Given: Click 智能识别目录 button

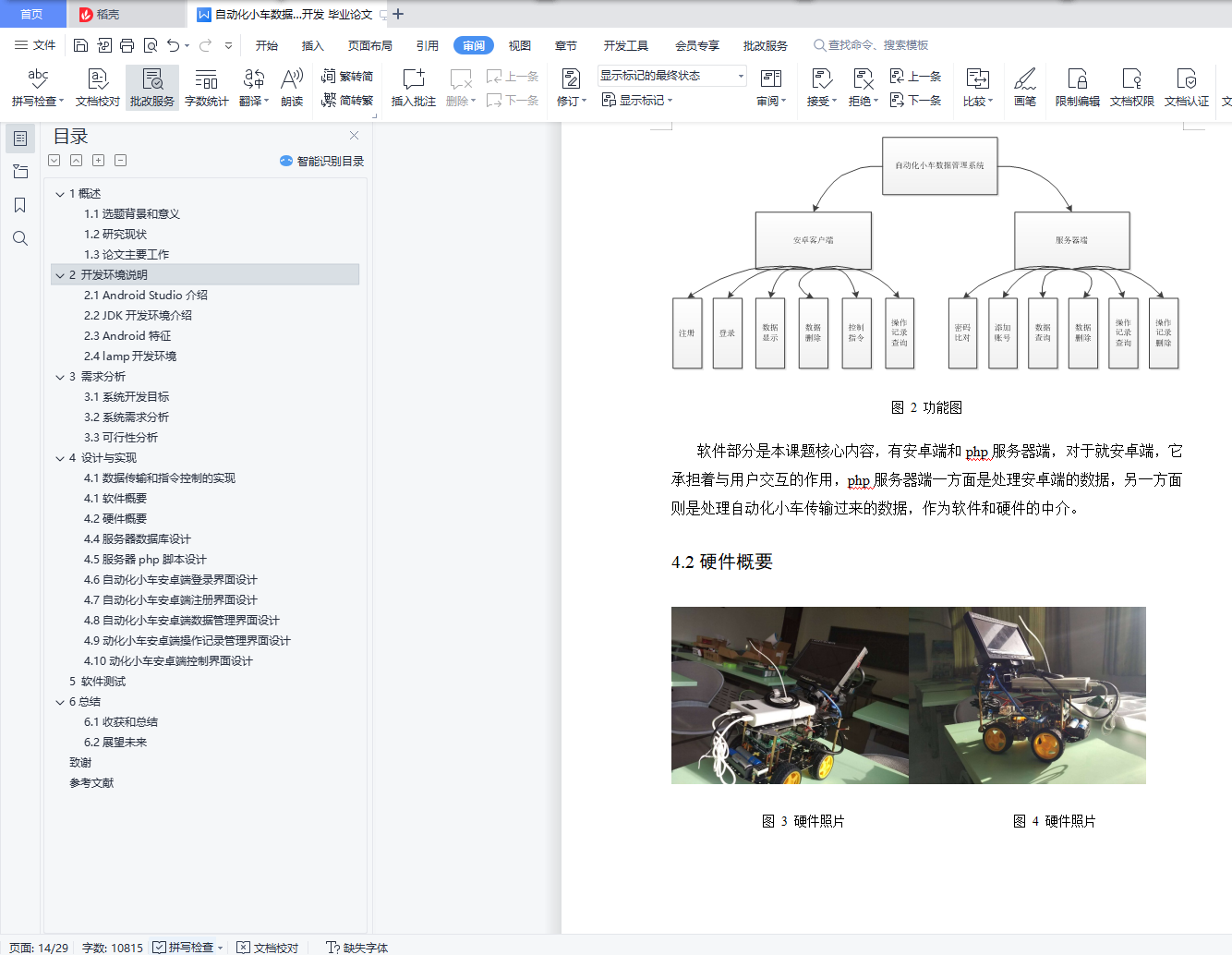Looking at the screenshot, I should coord(321,161).
